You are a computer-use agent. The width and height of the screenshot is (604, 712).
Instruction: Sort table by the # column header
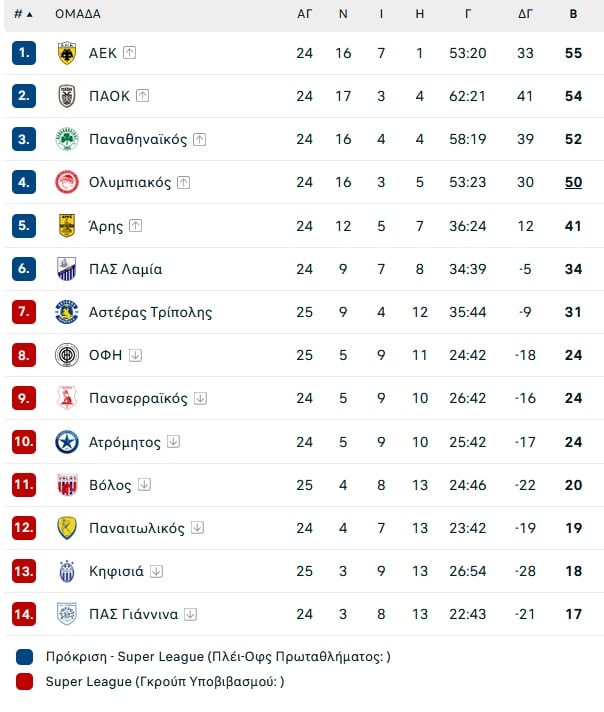[x=23, y=14]
